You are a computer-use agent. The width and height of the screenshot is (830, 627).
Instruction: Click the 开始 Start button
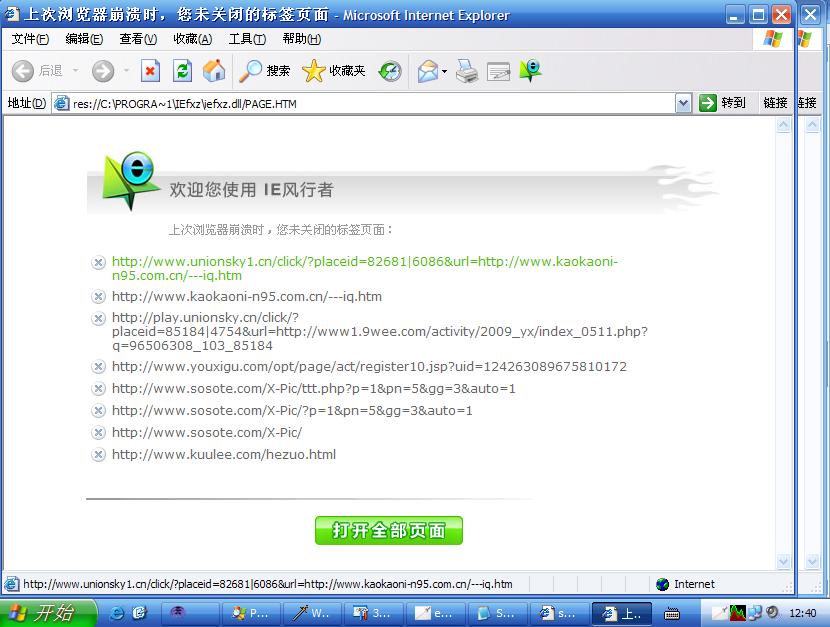tap(49, 613)
